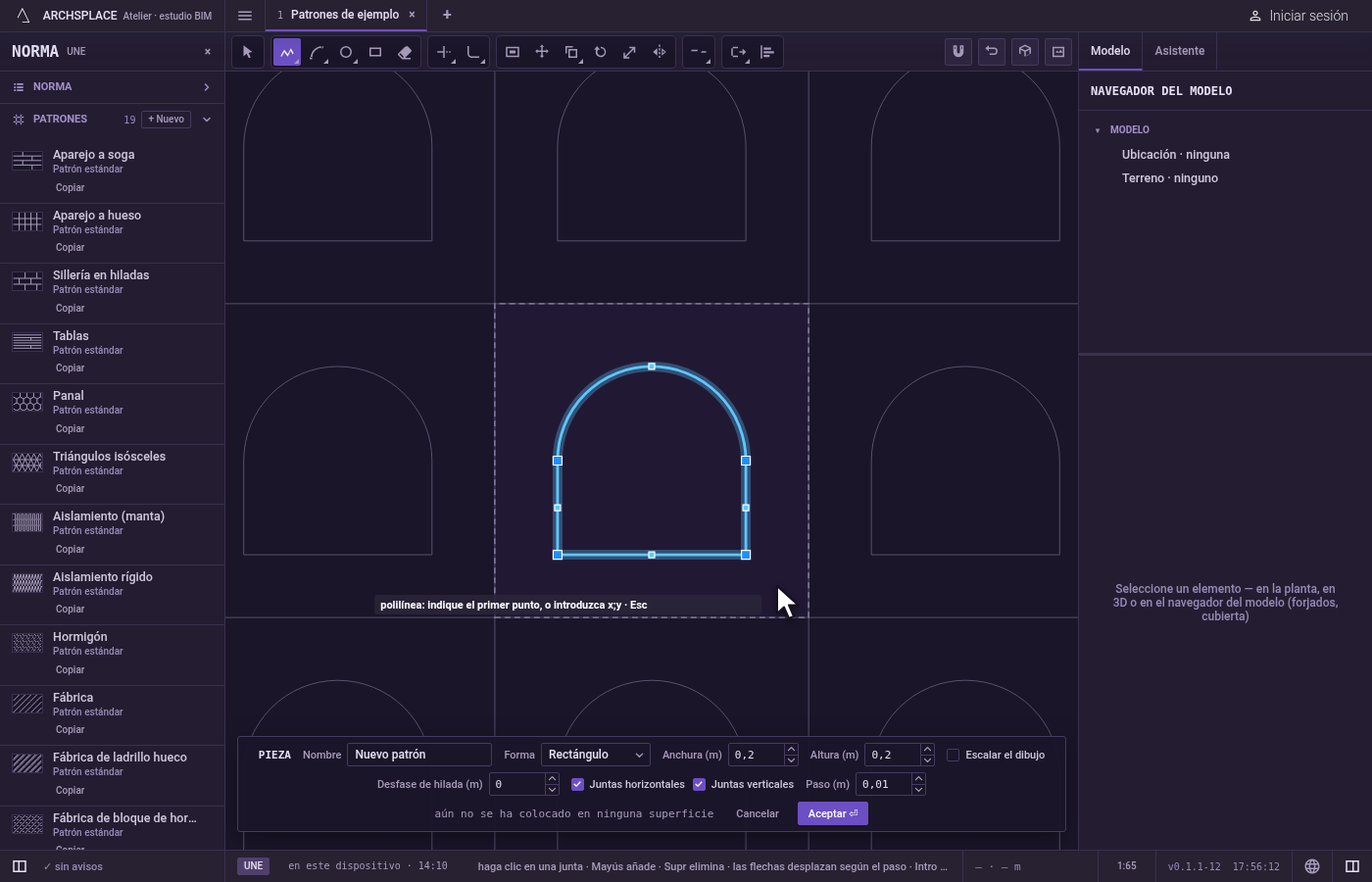
Task: Uncheck Juntas horizontales
Action: point(578,784)
